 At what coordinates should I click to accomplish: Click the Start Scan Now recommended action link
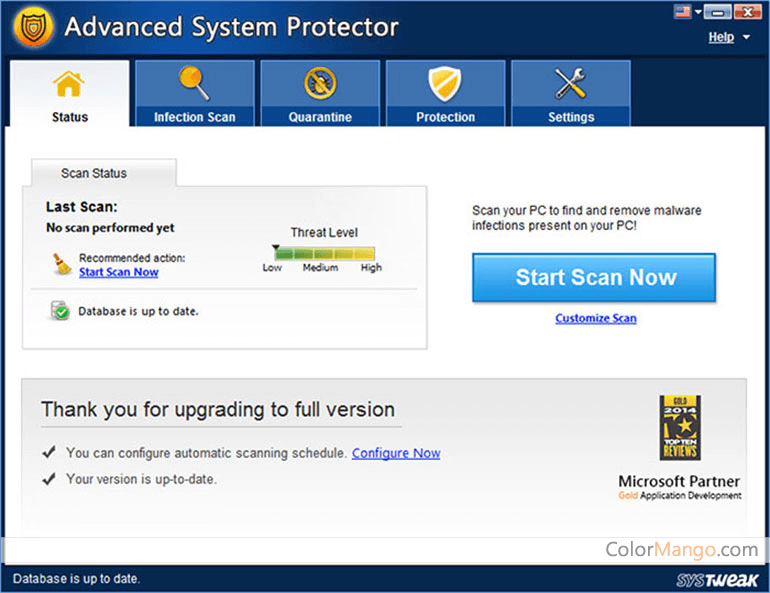click(118, 272)
